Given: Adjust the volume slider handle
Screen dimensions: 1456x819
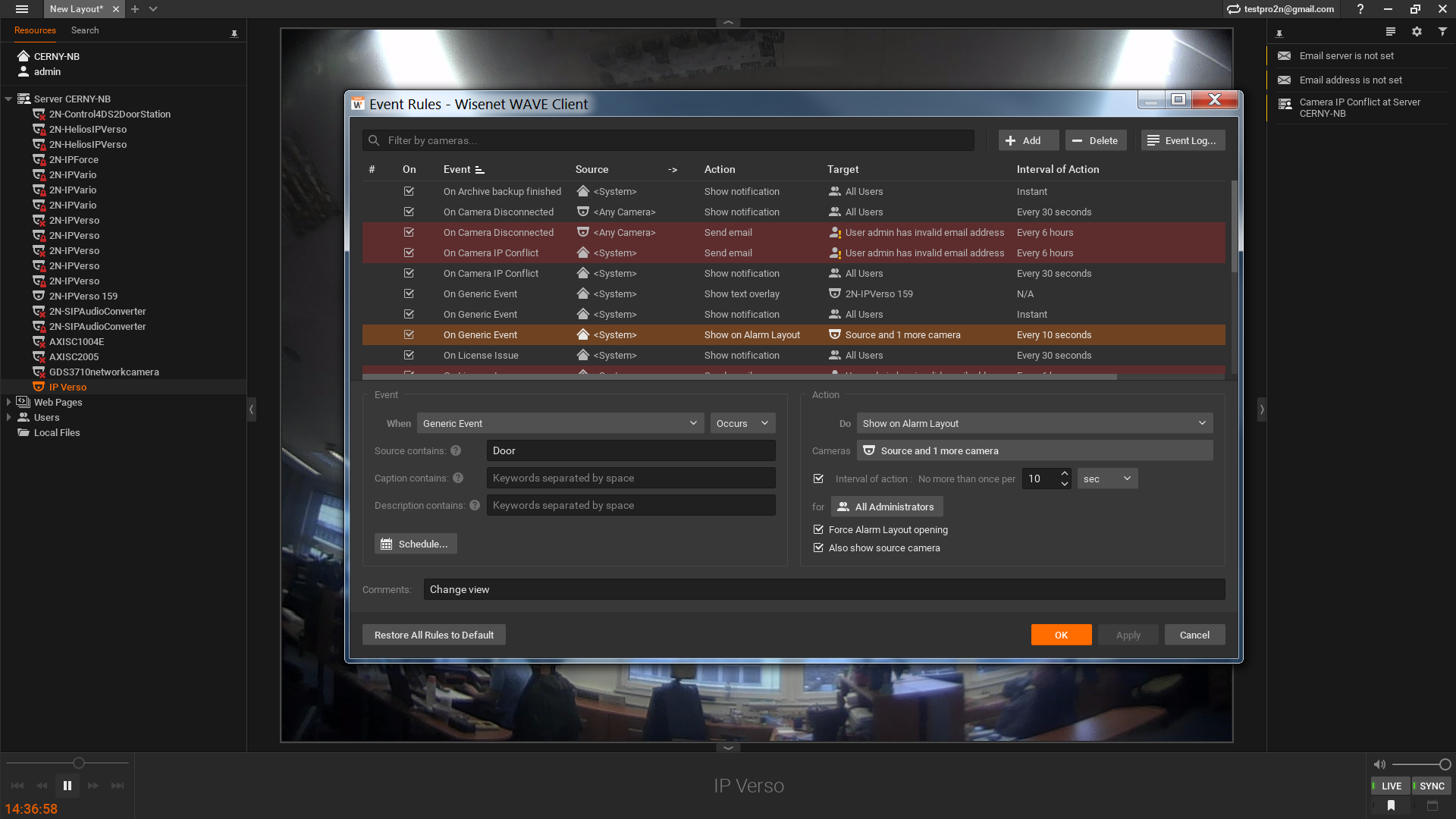Looking at the screenshot, I should tap(1445, 764).
